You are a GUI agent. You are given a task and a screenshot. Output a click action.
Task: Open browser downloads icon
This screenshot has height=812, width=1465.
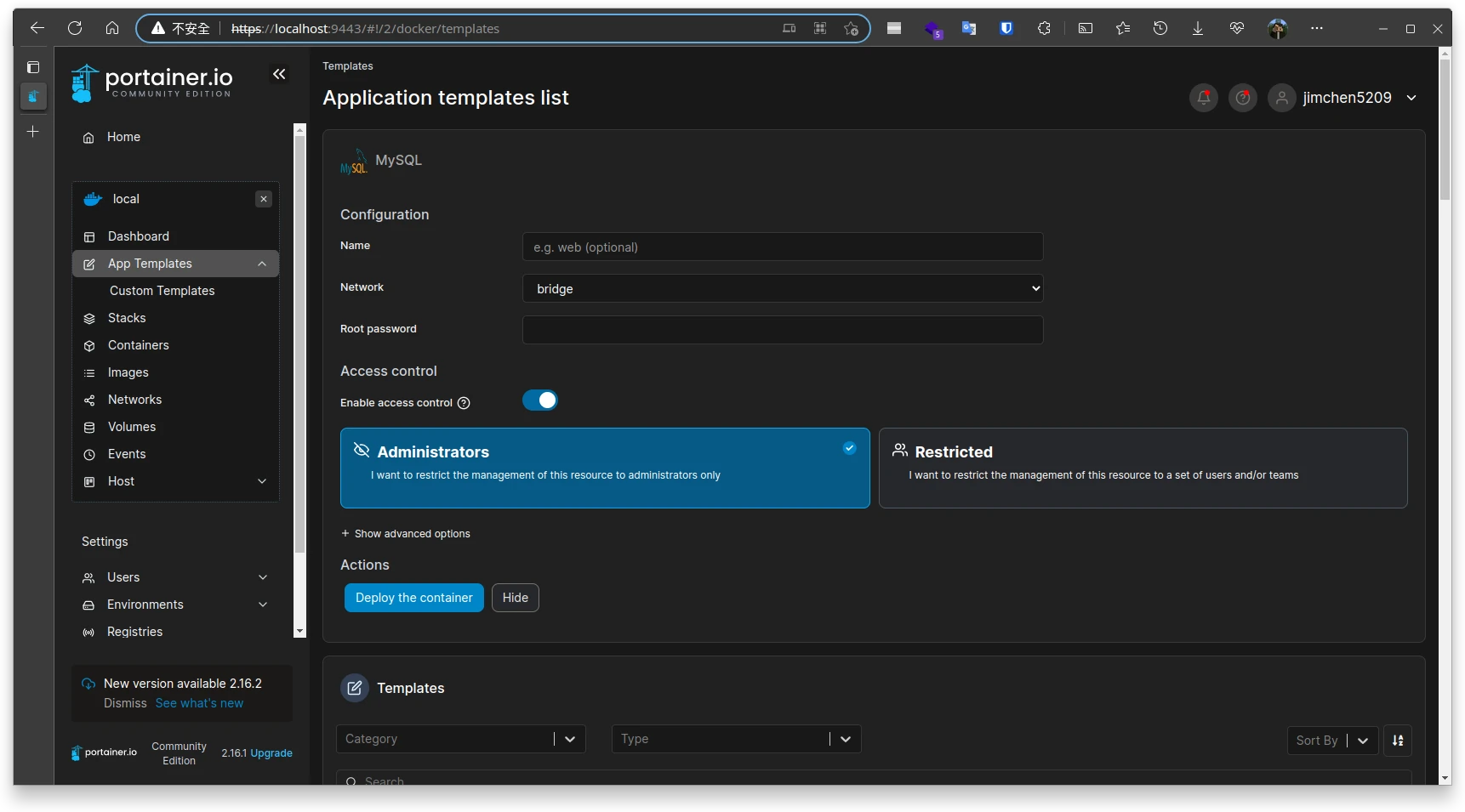pos(1197,28)
